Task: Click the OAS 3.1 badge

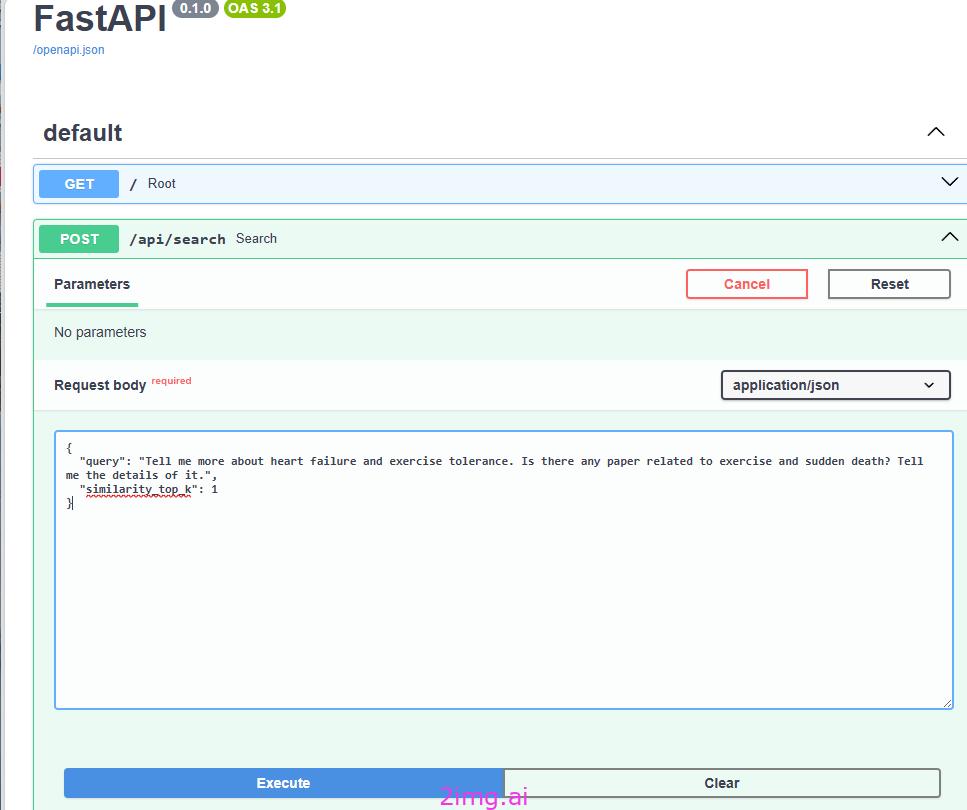Action: coord(255,8)
